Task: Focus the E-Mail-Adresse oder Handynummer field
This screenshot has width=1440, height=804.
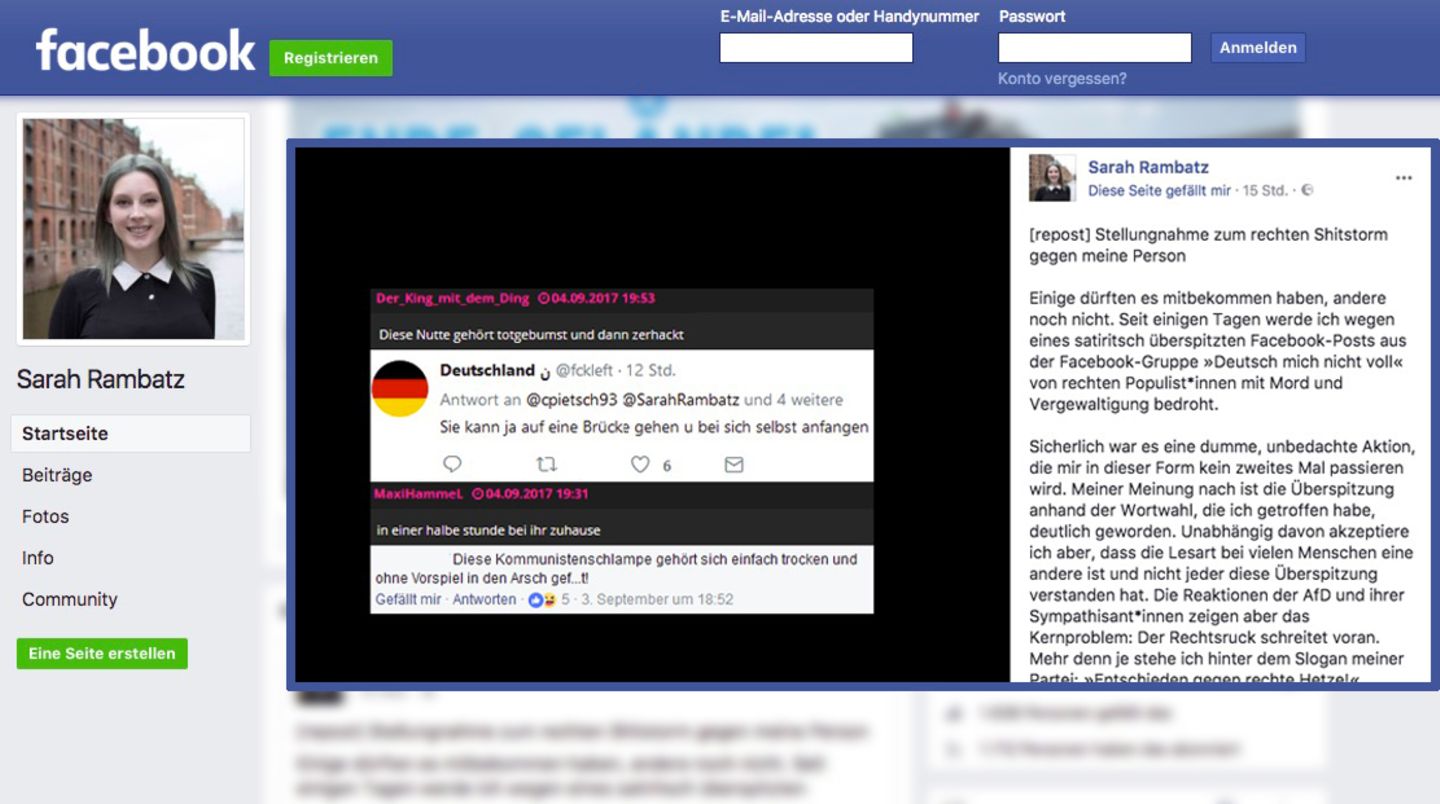Action: [x=816, y=48]
